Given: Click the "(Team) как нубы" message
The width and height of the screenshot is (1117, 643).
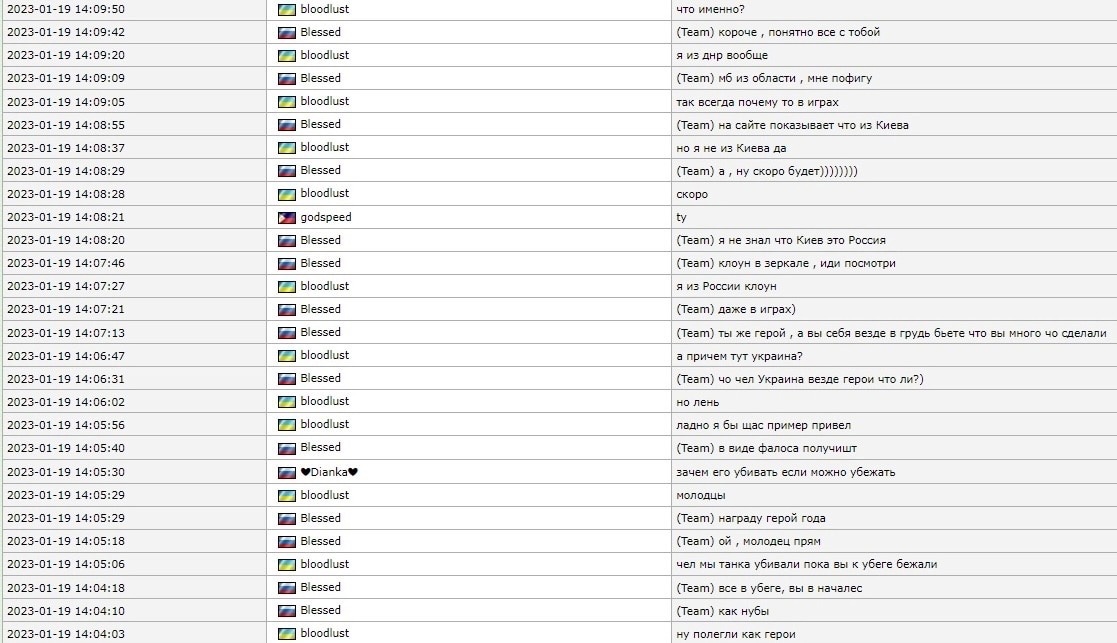Looking at the screenshot, I should [723, 610].
